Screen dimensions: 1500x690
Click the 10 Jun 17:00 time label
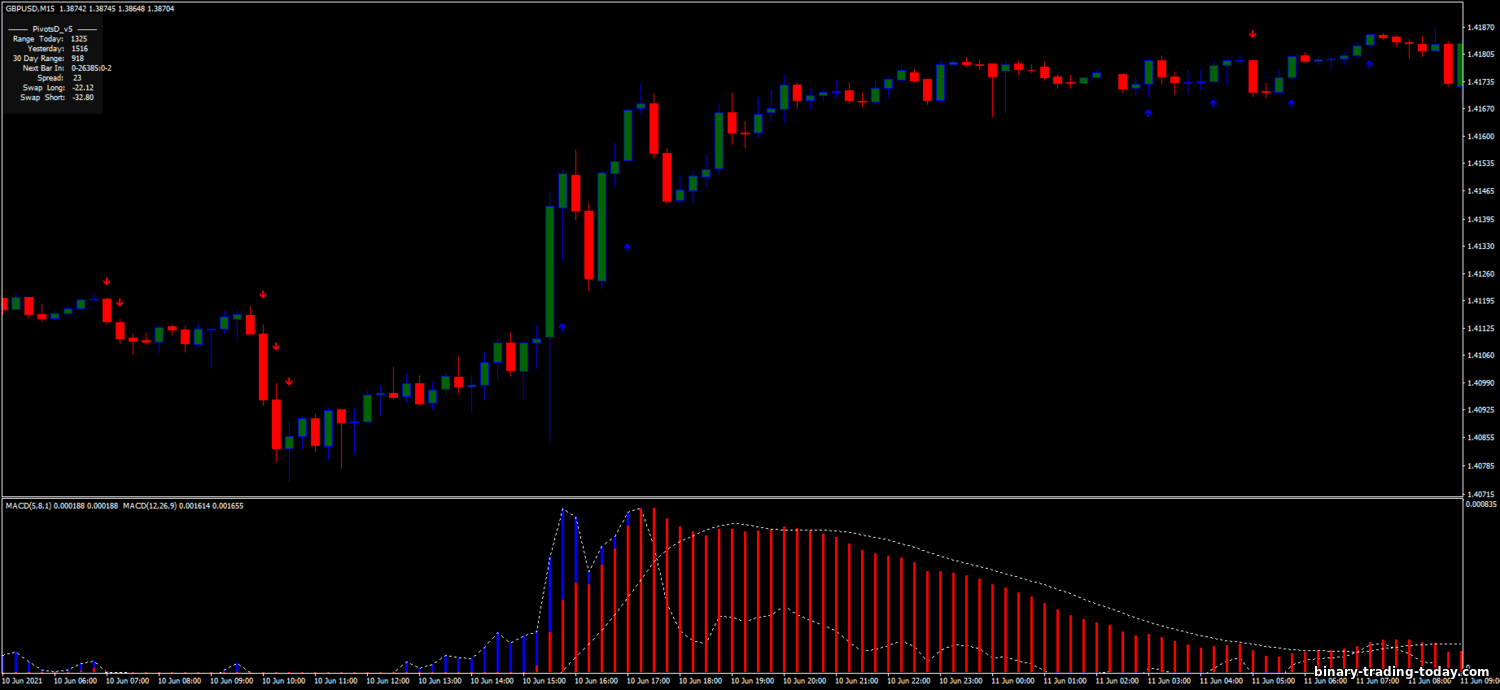(x=647, y=681)
